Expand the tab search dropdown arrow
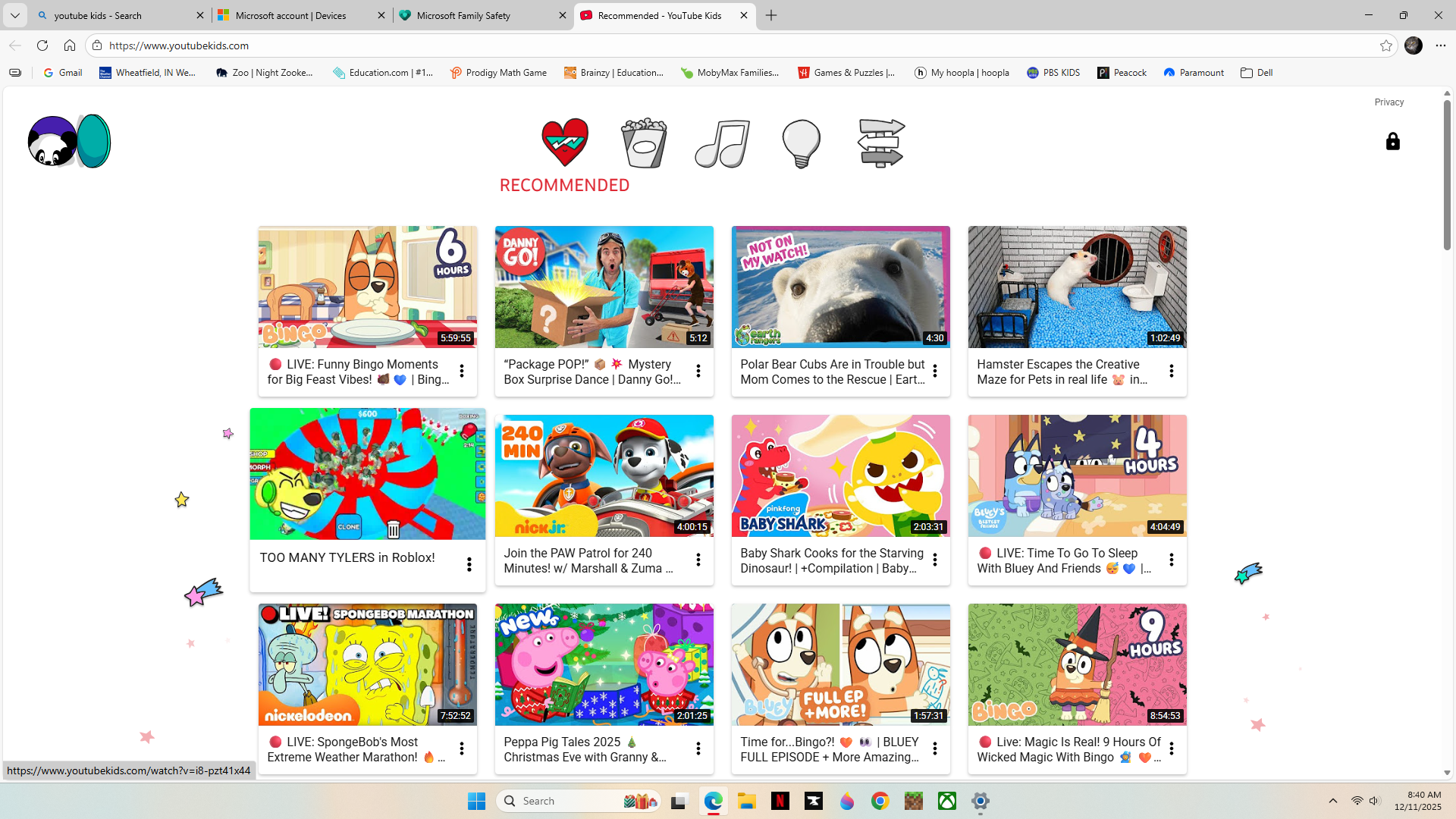Image resolution: width=1456 pixels, height=819 pixels. click(14, 15)
